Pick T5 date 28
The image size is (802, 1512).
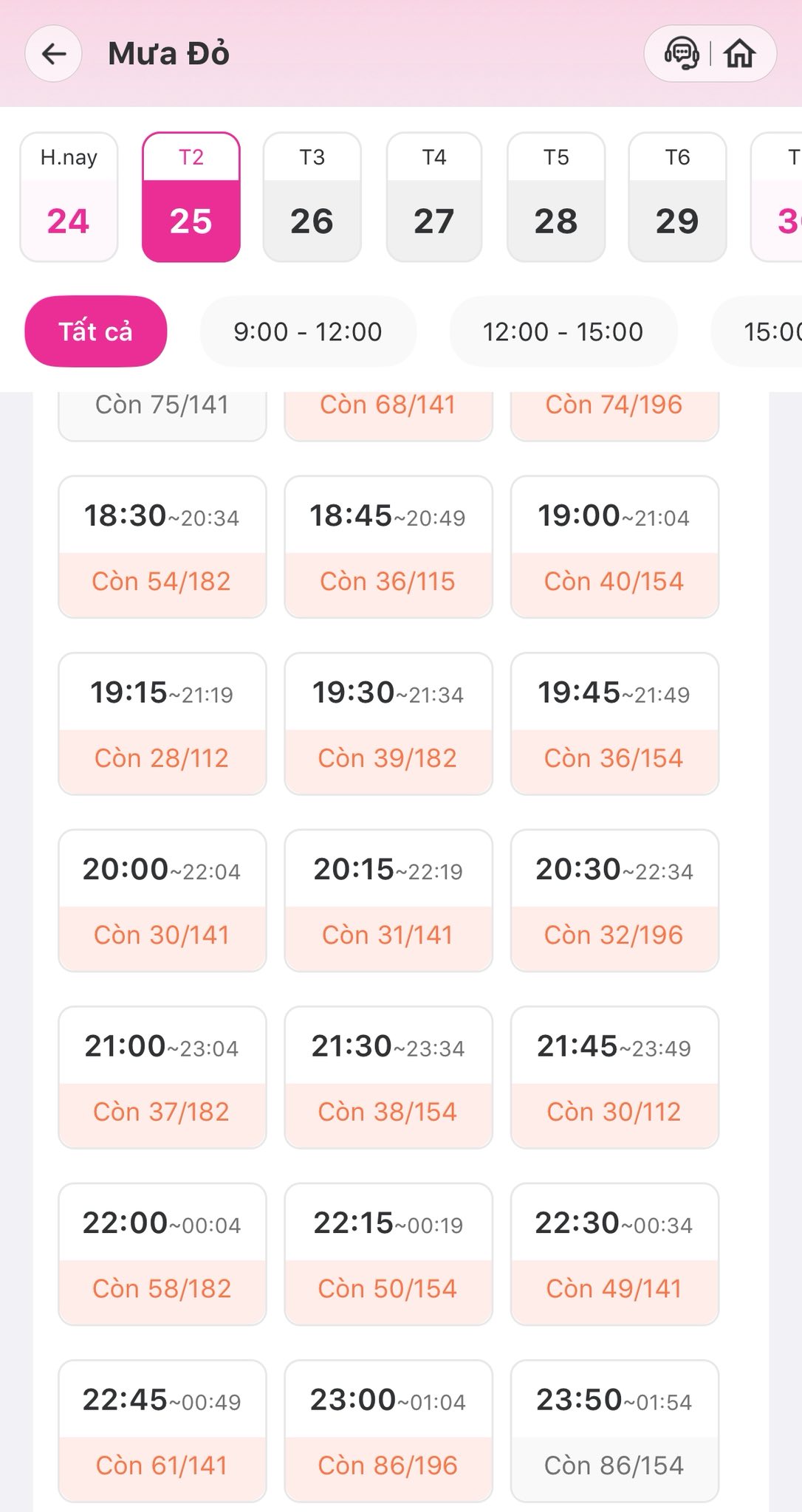pos(556,197)
